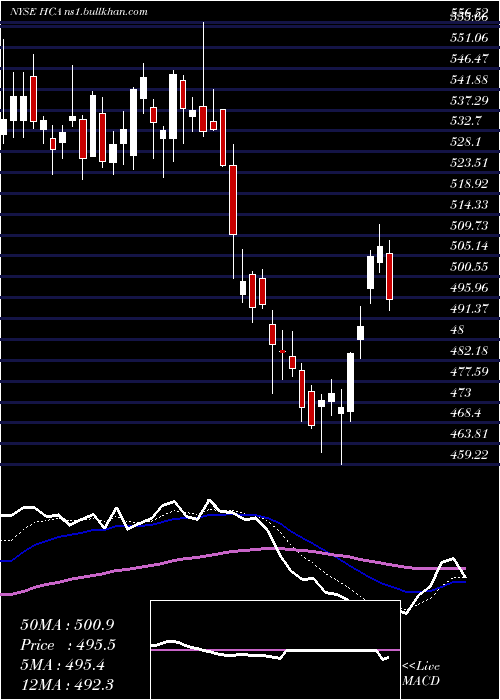Click the 12MA : 492.3 value
This screenshot has width=500, height=700.
(68, 684)
